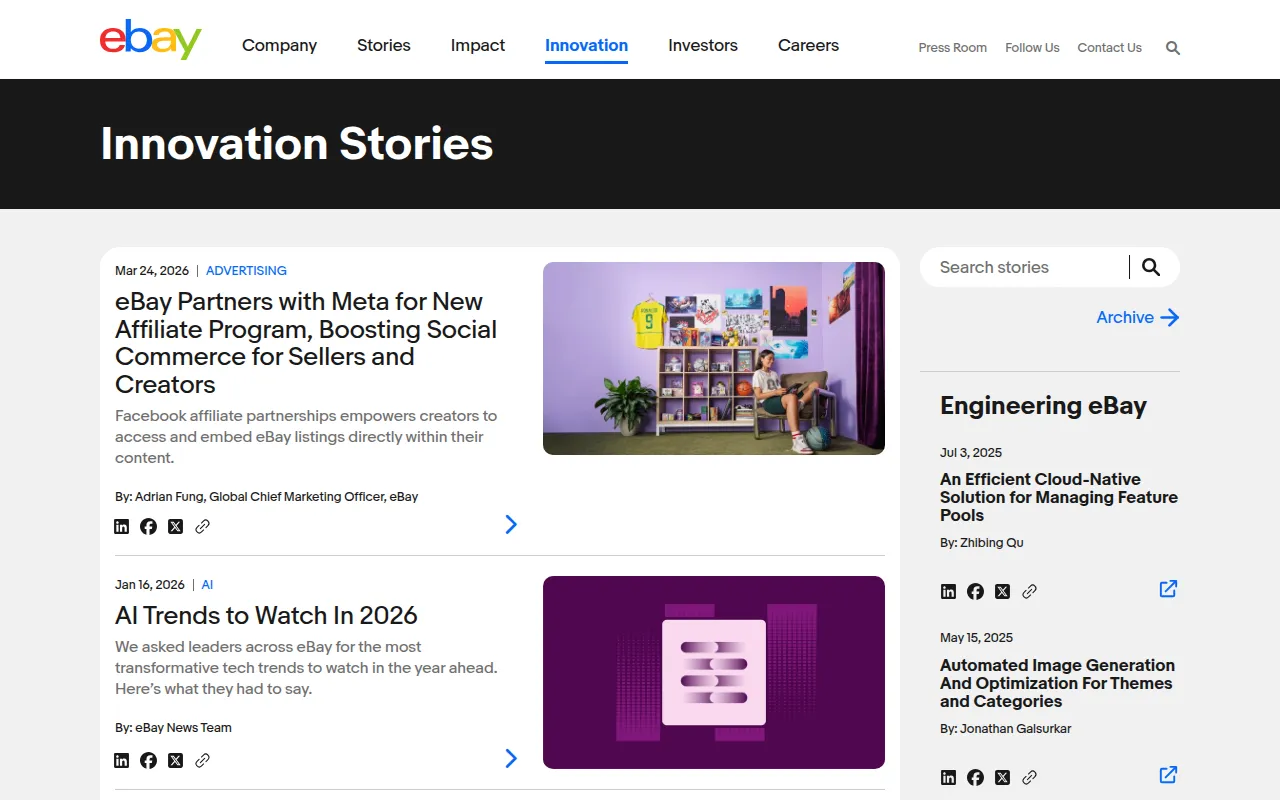Click byline eBay News Team

point(173,727)
